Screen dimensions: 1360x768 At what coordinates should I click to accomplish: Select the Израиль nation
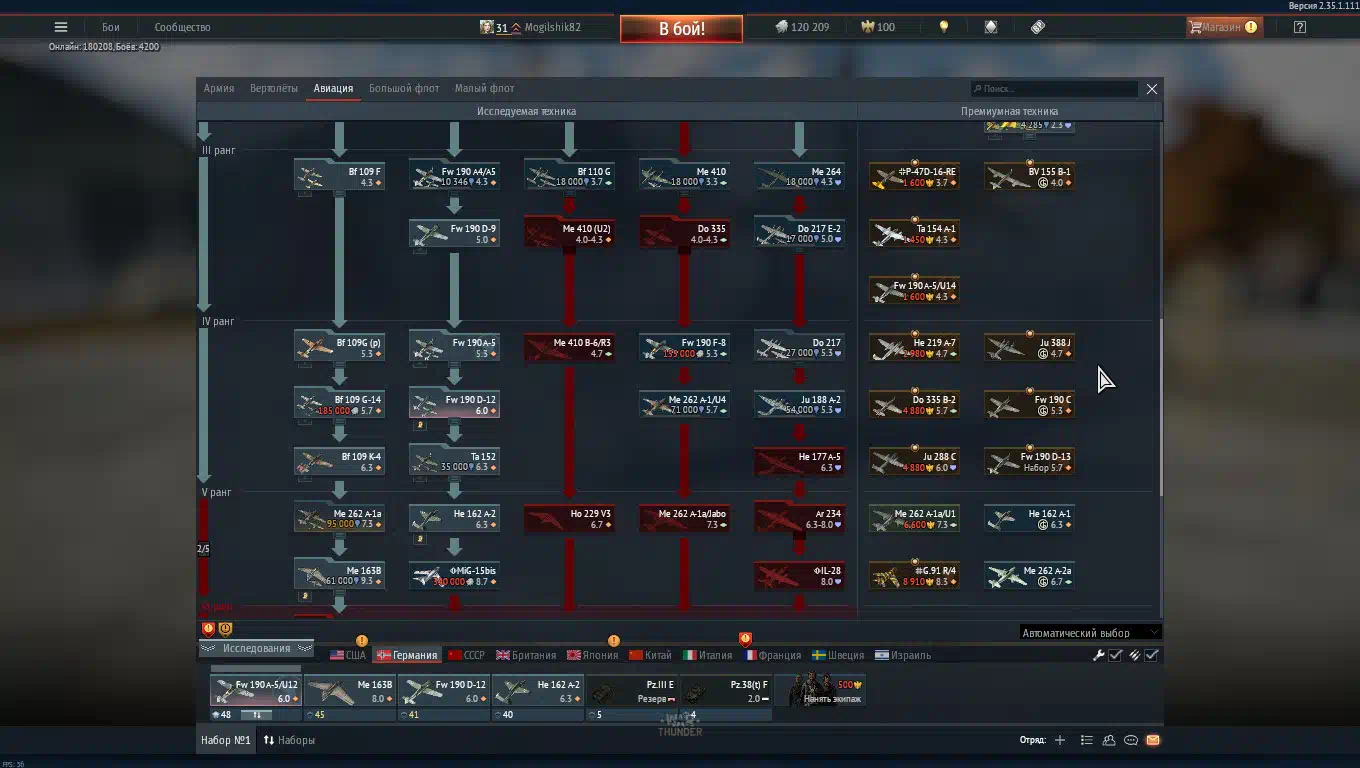click(x=903, y=655)
